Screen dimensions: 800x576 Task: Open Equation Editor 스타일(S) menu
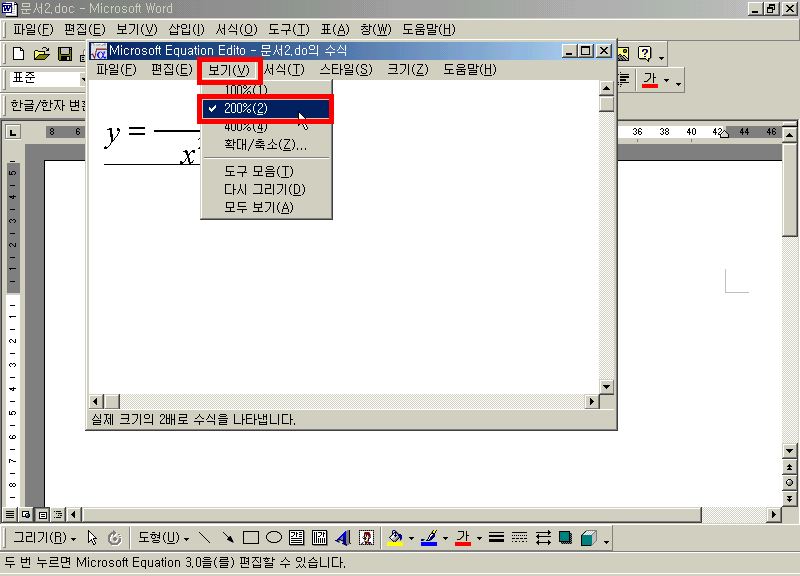pos(346,69)
